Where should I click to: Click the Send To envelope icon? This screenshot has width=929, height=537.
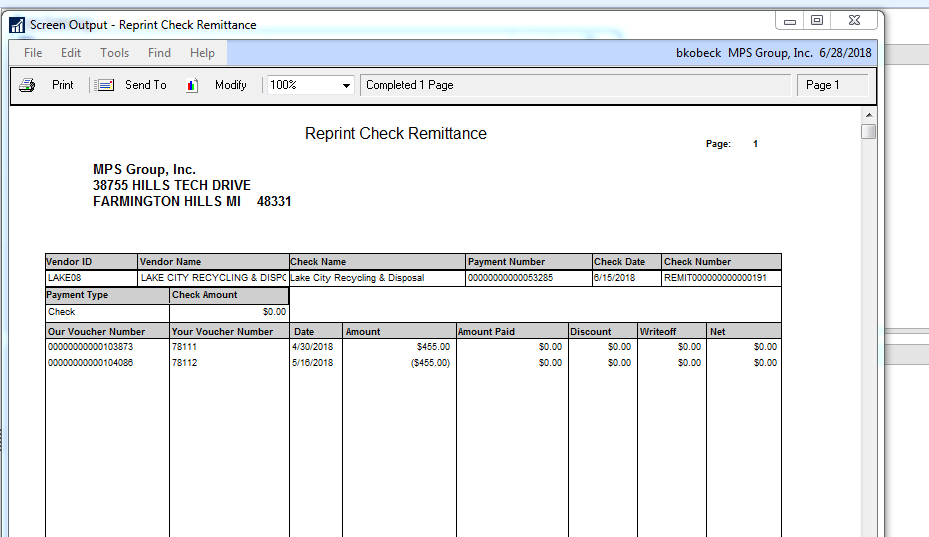click(x=105, y=85)
